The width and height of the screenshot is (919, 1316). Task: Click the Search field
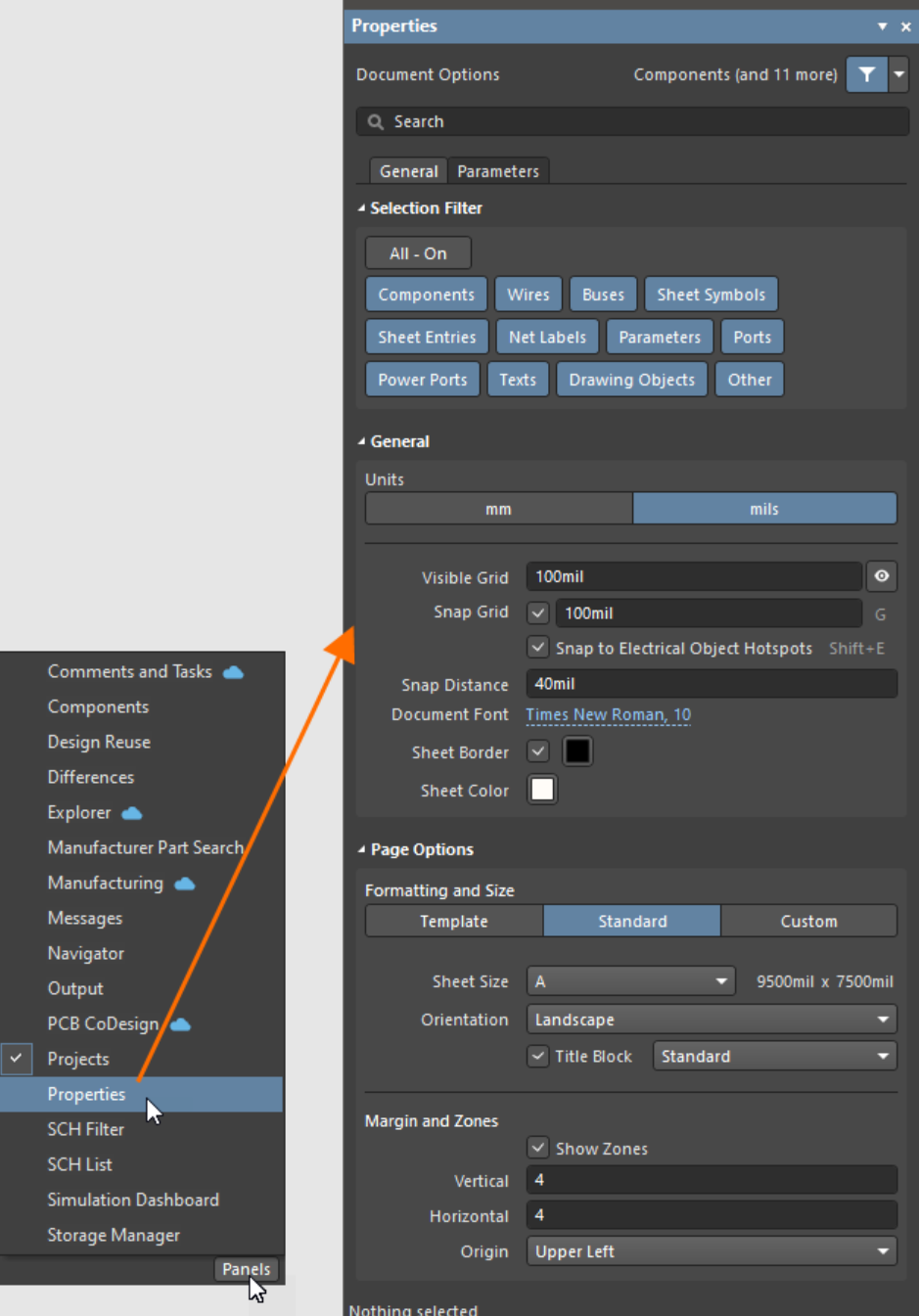click(632, 122)
